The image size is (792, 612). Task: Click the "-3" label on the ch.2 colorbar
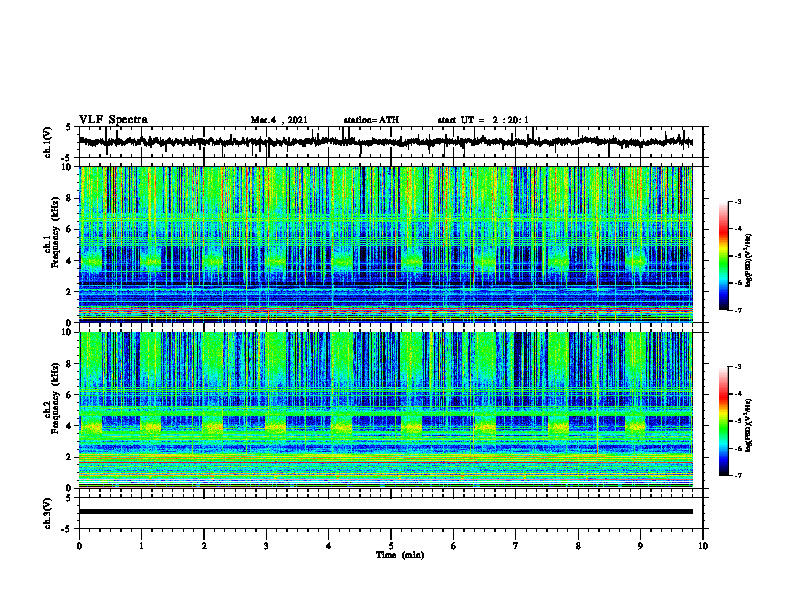pos(737,367)
